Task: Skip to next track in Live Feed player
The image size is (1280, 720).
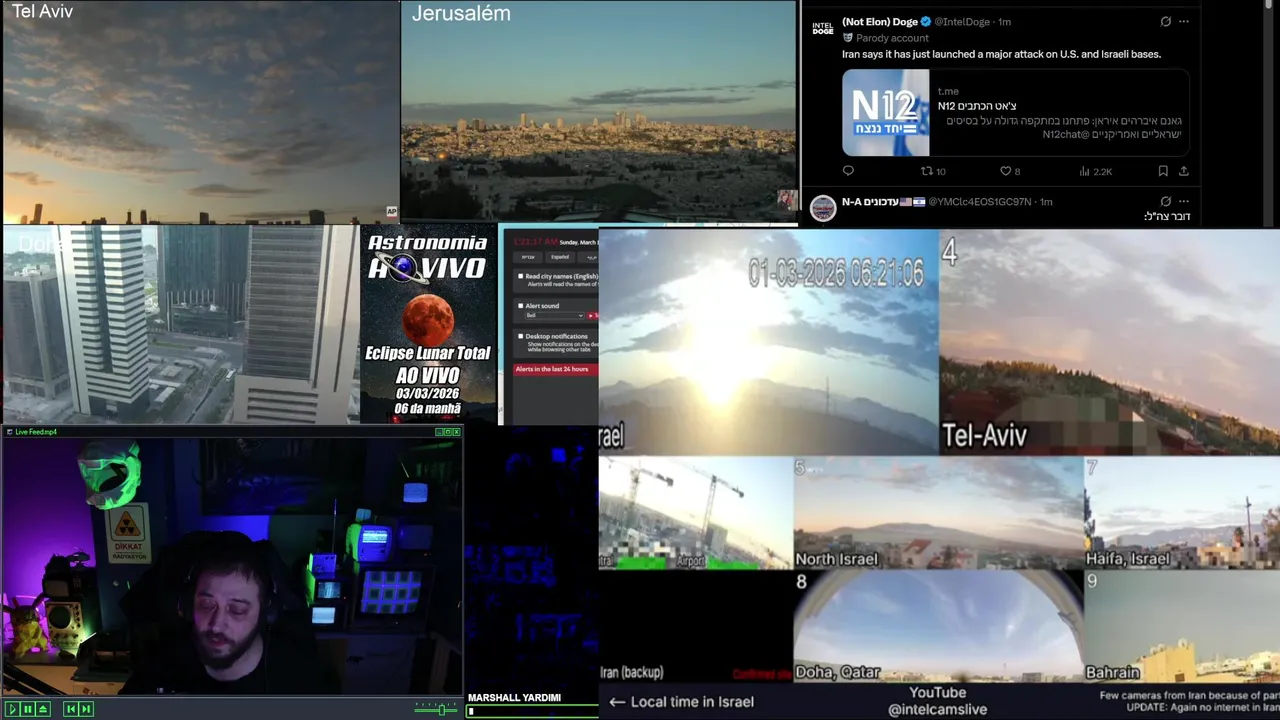Action: pos(86,709)
